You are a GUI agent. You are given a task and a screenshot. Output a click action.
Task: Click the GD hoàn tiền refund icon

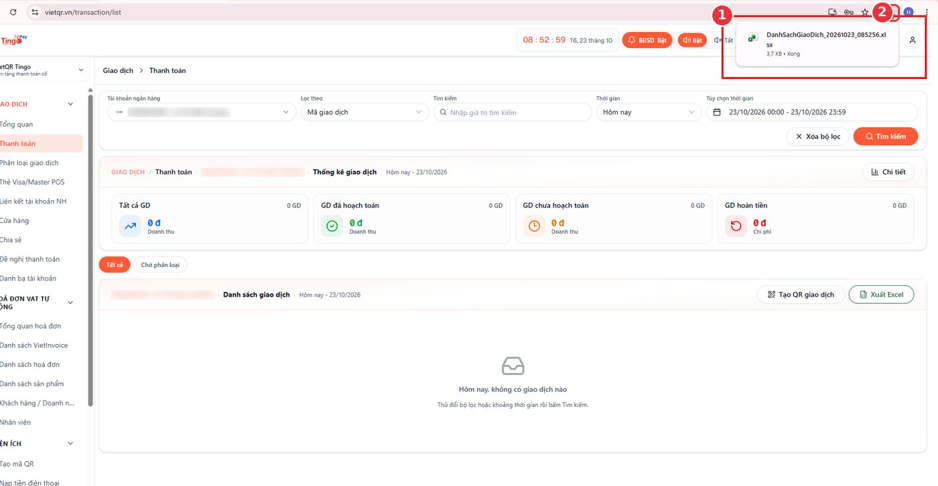[736, 226]
